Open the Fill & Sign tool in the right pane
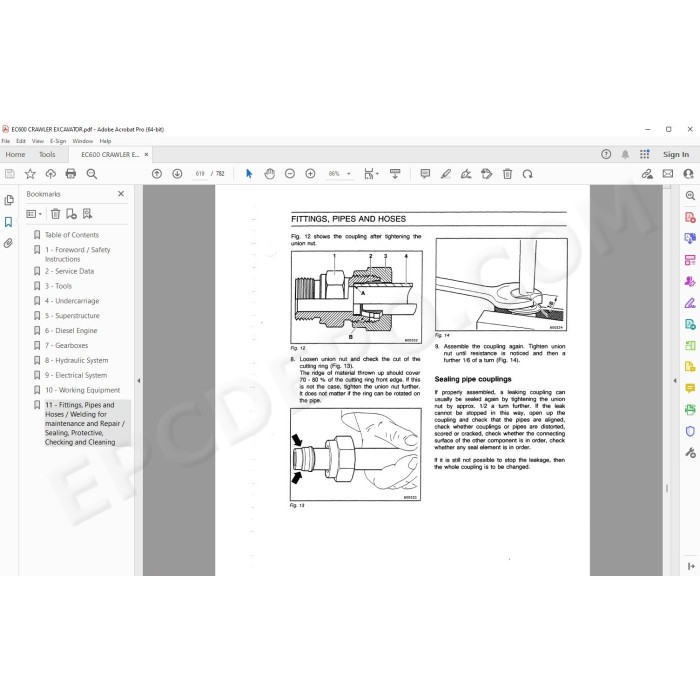This screenshot has height=700, width=700. point(690,303)
